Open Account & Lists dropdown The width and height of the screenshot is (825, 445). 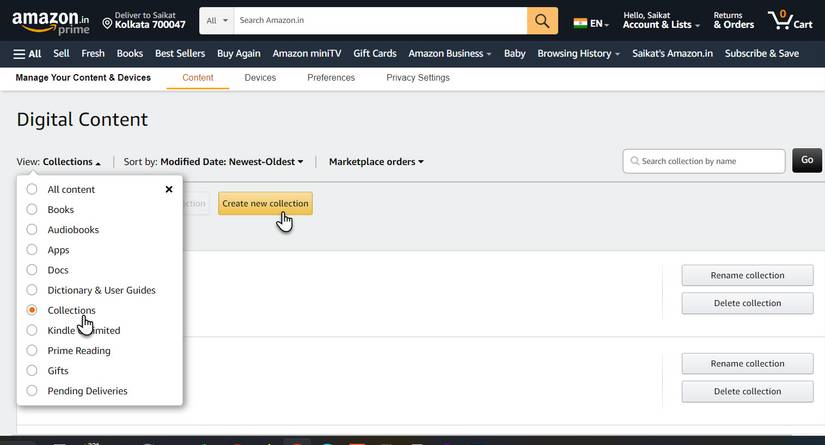click(661, 21)
